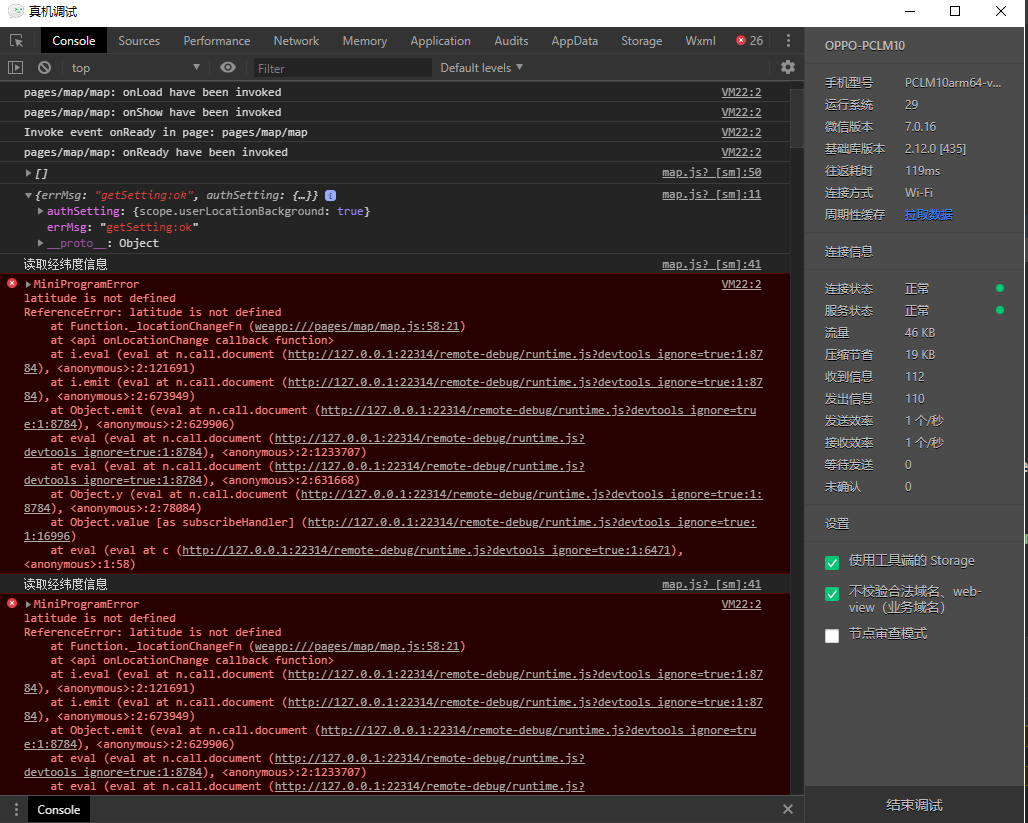The height and width of the screenshot is (823, 1028).
Task: Select the first 读取经纬度信息 log line
Action: [66, 264]
